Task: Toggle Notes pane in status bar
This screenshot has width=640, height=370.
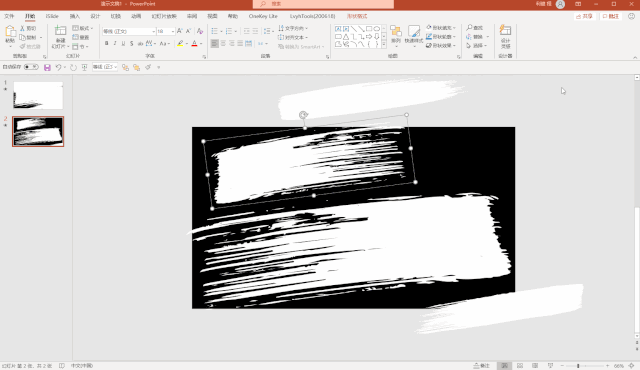Action: pos(482,366)
